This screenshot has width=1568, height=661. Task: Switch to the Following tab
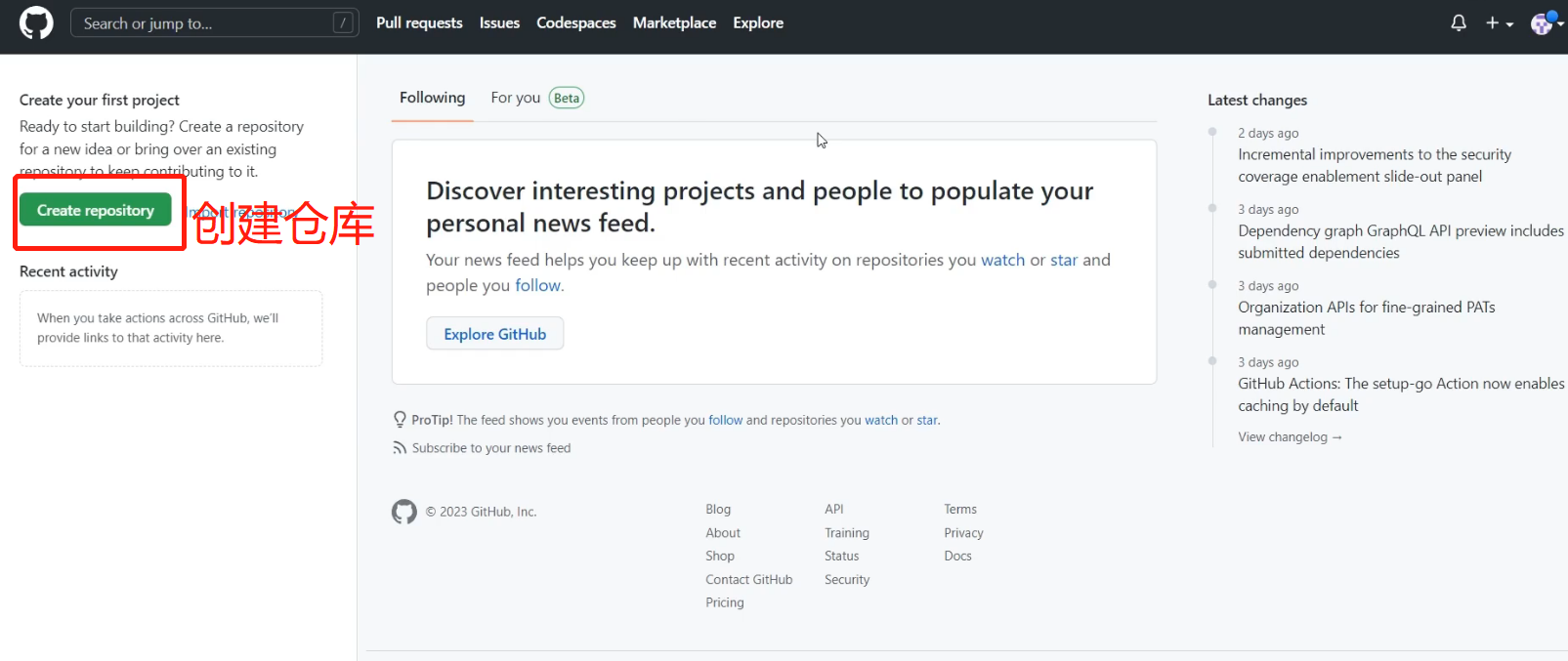point(433,98)
